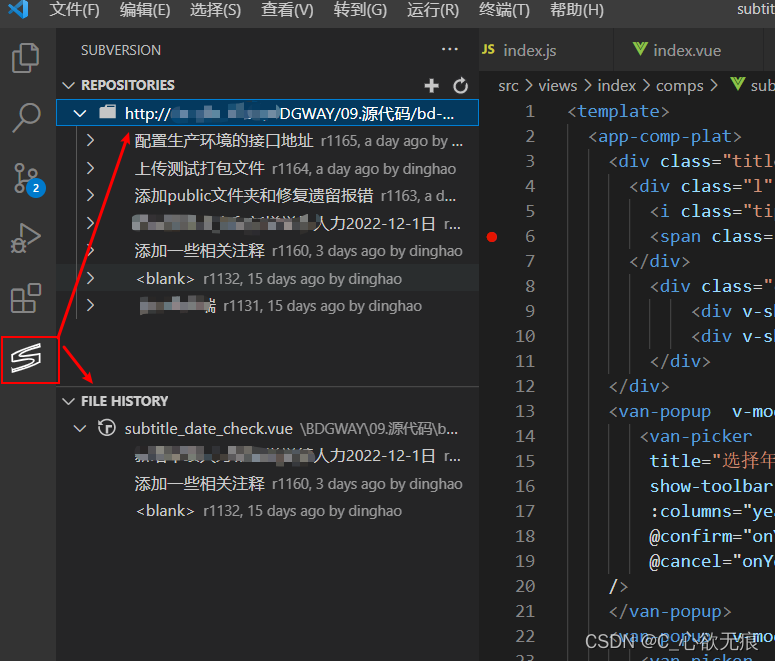The height and width of the screenshot is (661, 775).
Task: Click the VS Code logo icon
Action: point(18,9)
